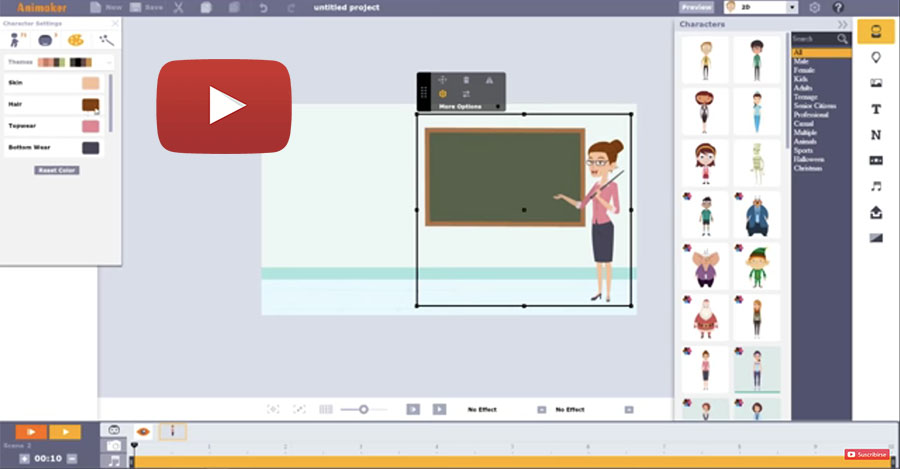Select the swap icon in object toolbar
900x469 pixels.
click(x=466, y=94)
